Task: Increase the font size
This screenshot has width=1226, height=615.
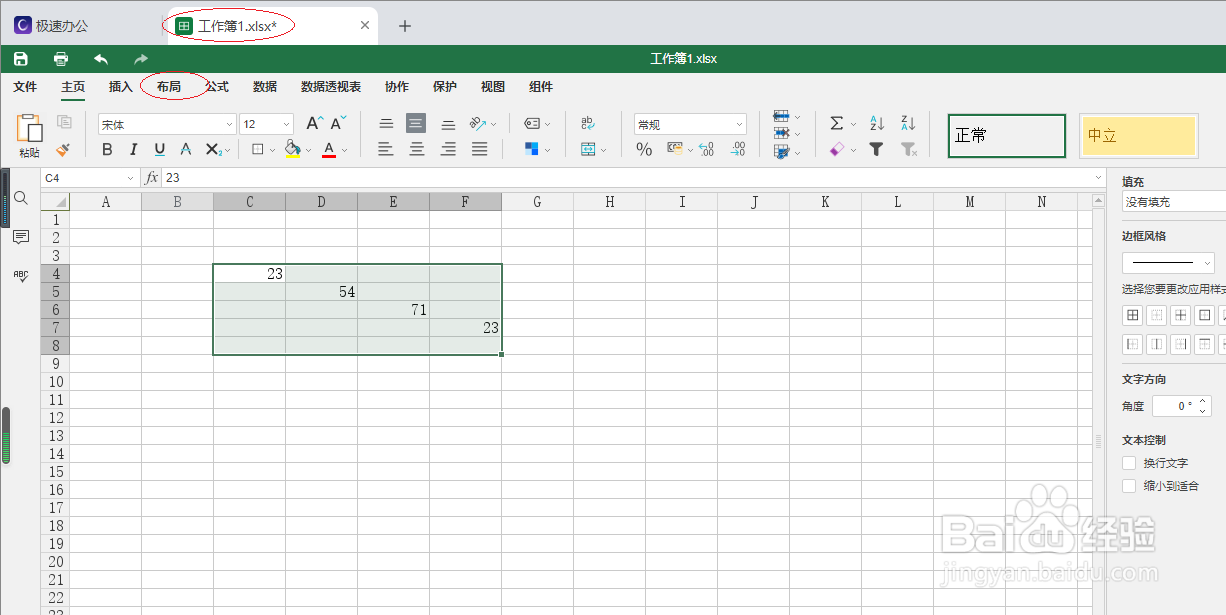Action: coord(314,124)
